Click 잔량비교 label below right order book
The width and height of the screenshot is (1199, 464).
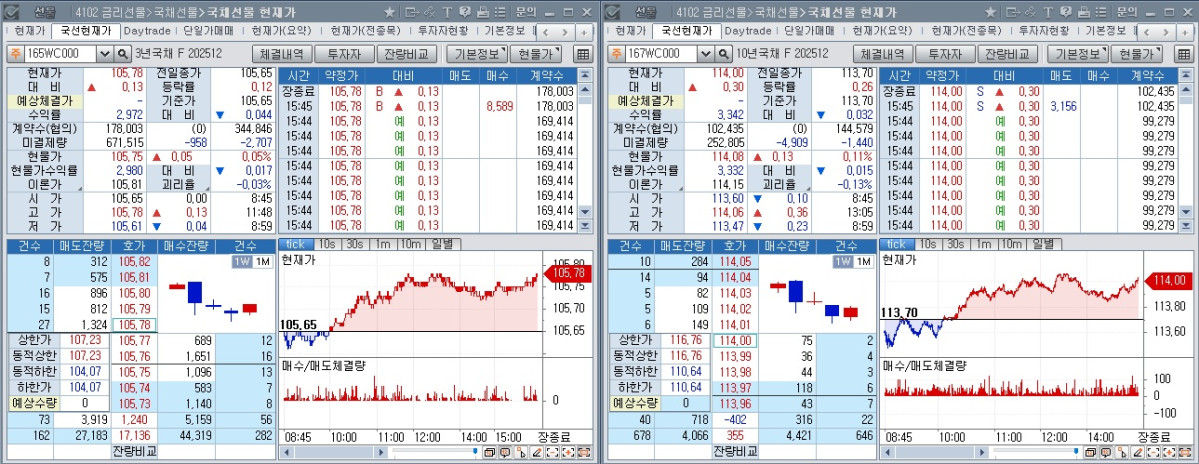(736, 451)
